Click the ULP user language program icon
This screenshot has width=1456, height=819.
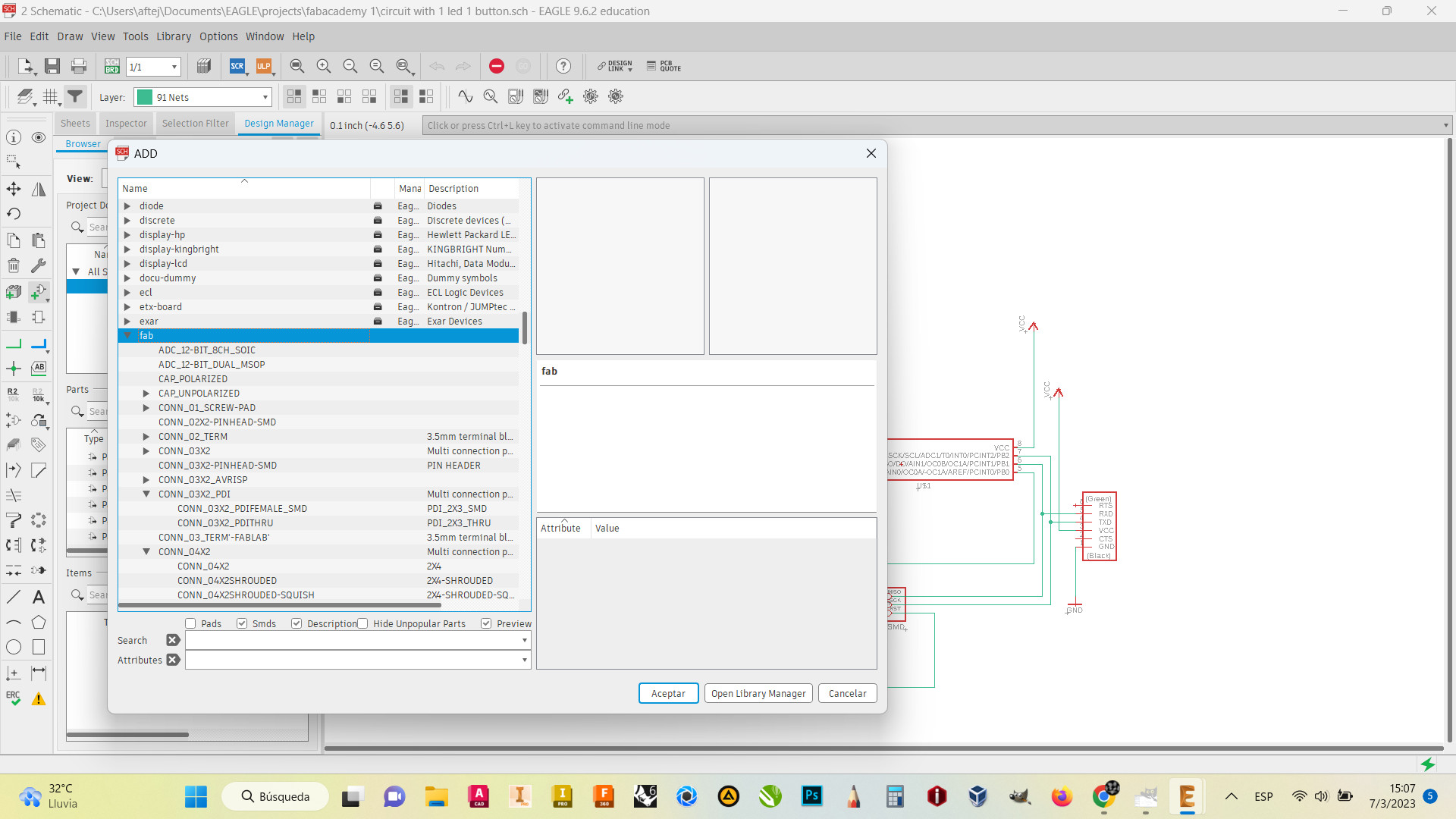[263, 67]
